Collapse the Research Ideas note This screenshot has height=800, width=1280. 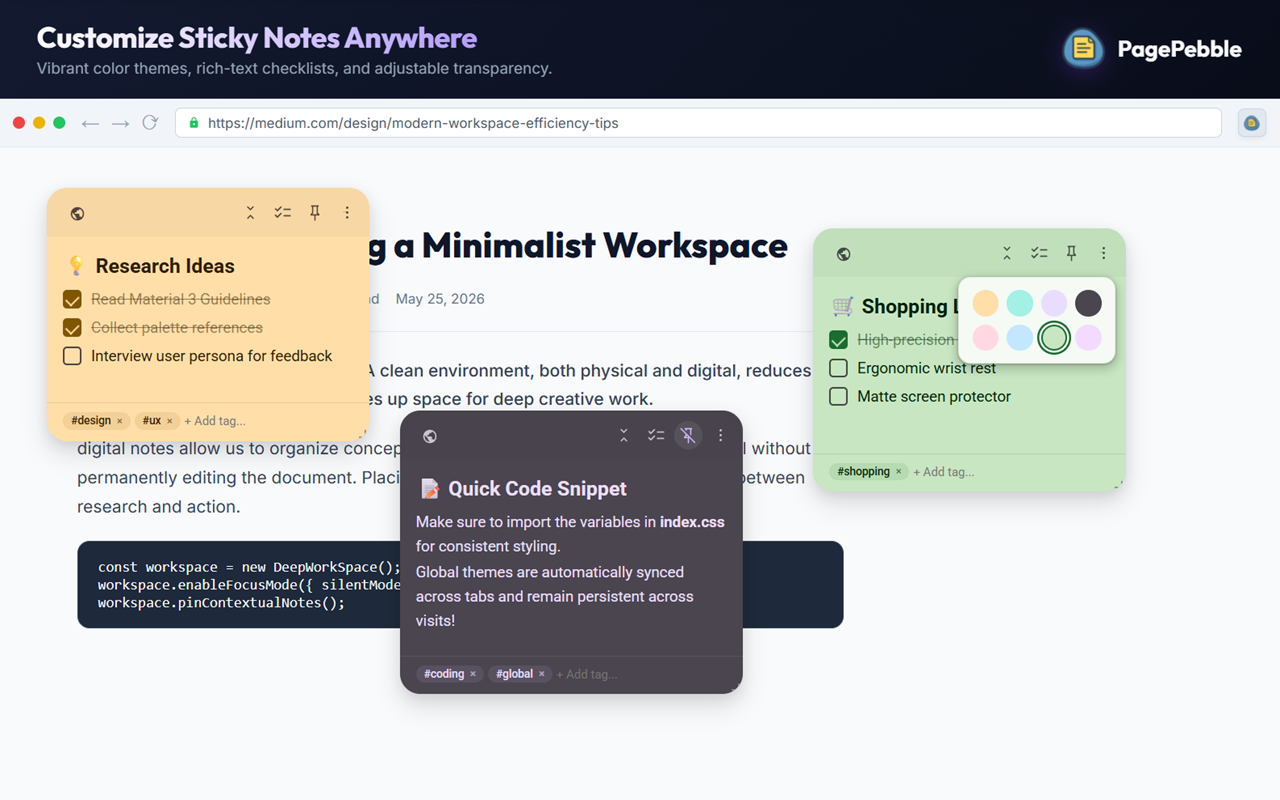pyautogui.click(x=251, y=213)
